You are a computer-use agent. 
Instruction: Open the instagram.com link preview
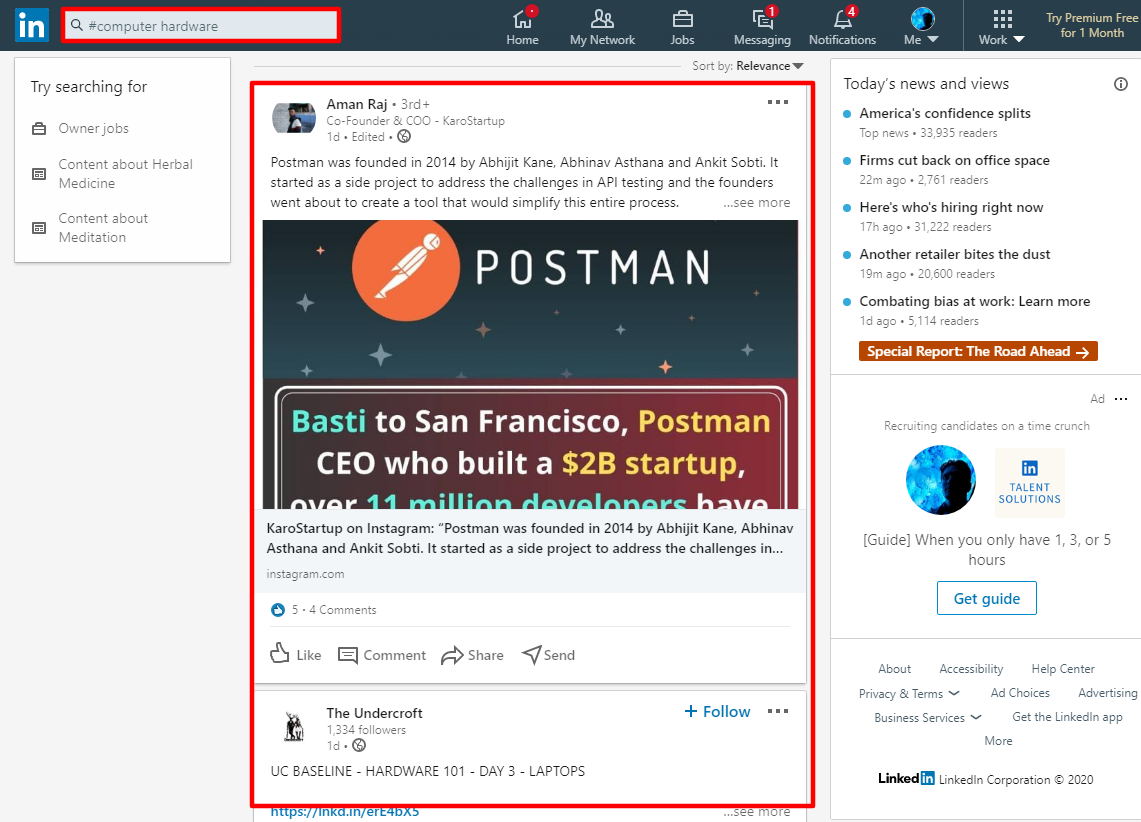[x=530, y=551]
